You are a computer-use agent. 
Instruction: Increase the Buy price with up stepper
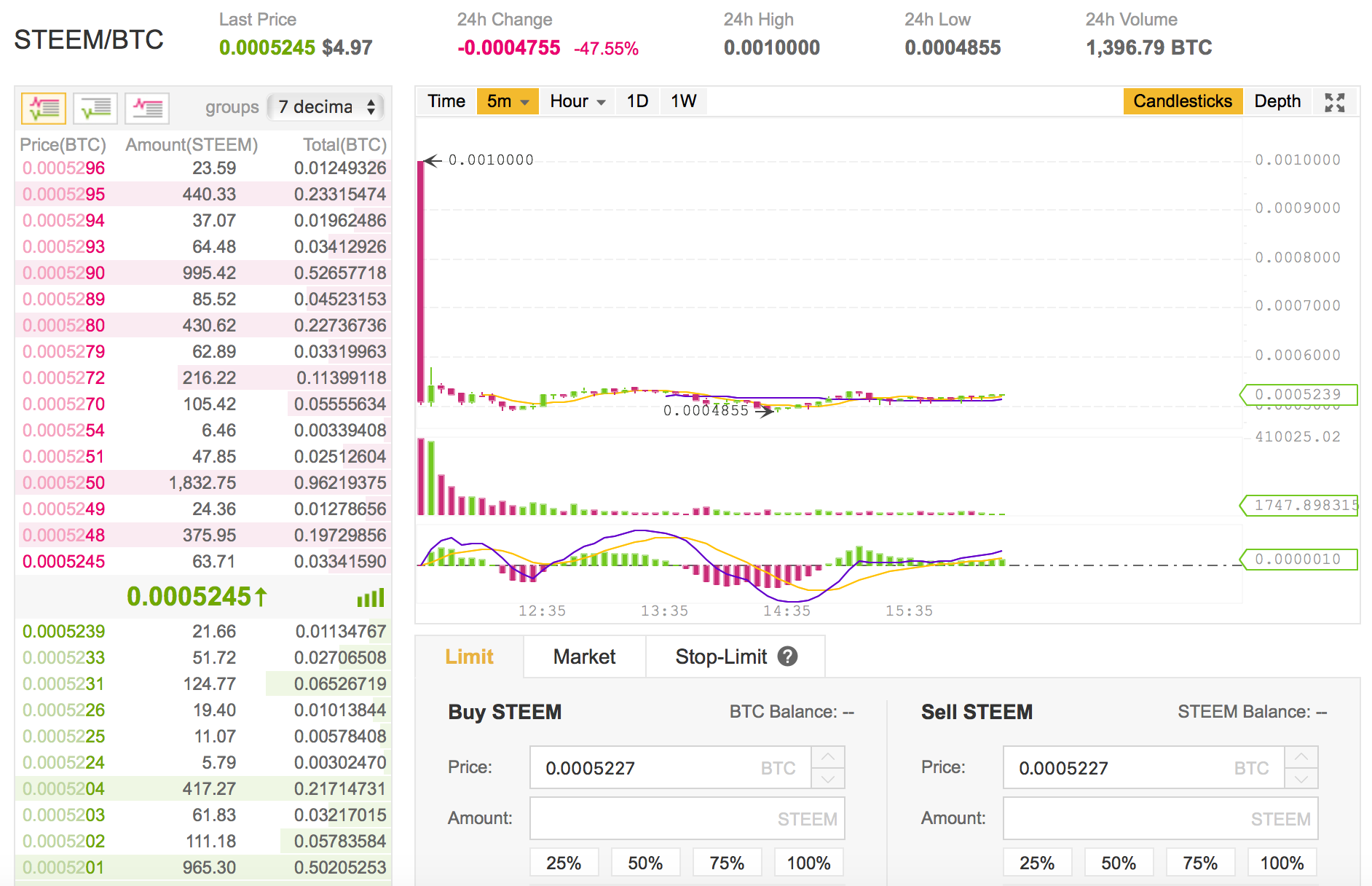(x=828, y=757)
